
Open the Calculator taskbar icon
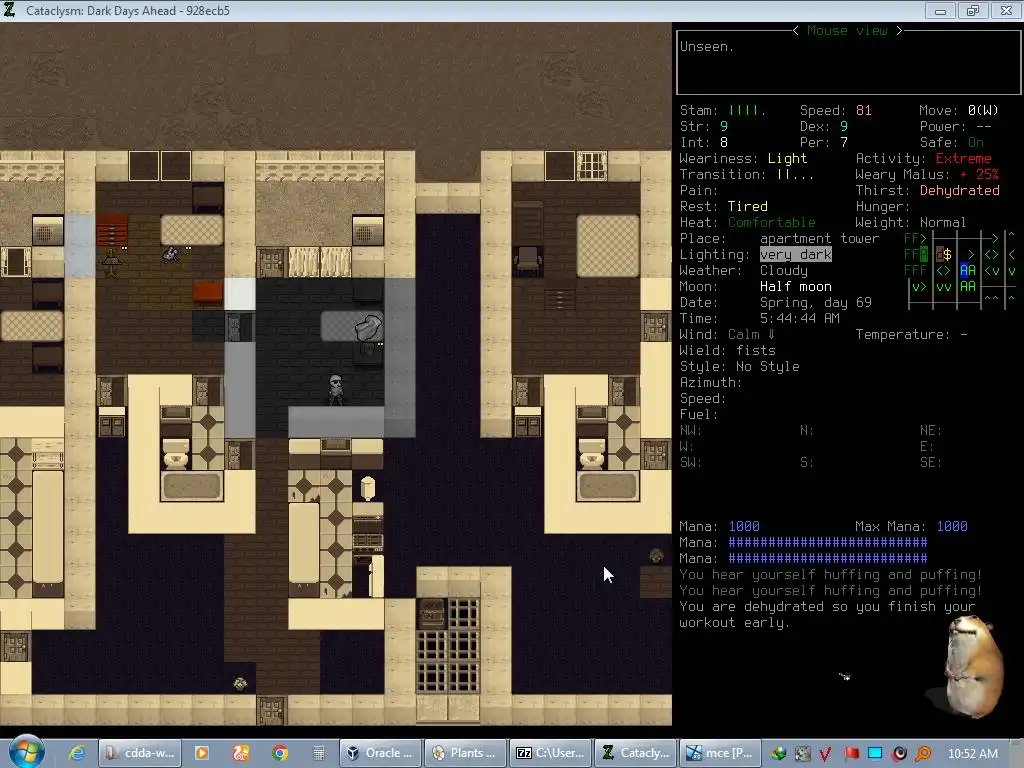(319, 753)
